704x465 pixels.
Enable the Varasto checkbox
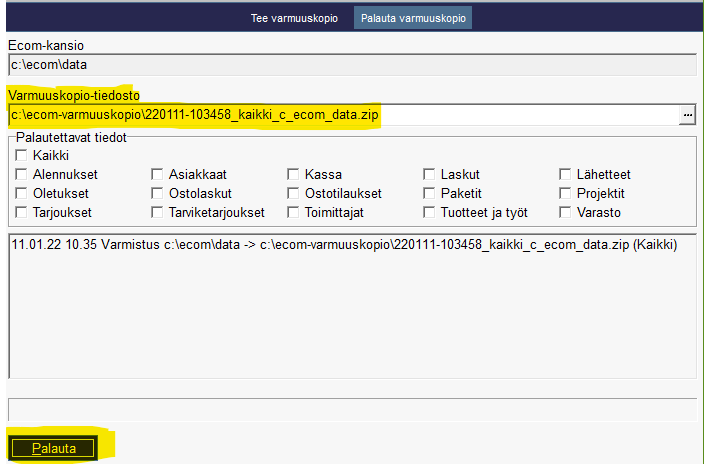tap(565, 212)
